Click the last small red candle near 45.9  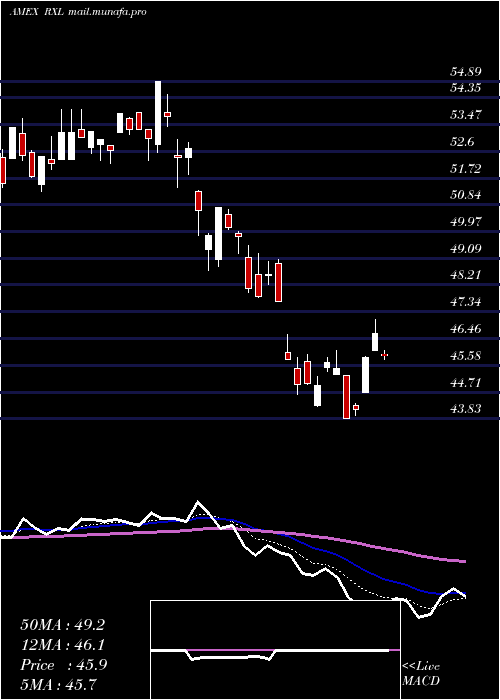(x=384, y=355)
